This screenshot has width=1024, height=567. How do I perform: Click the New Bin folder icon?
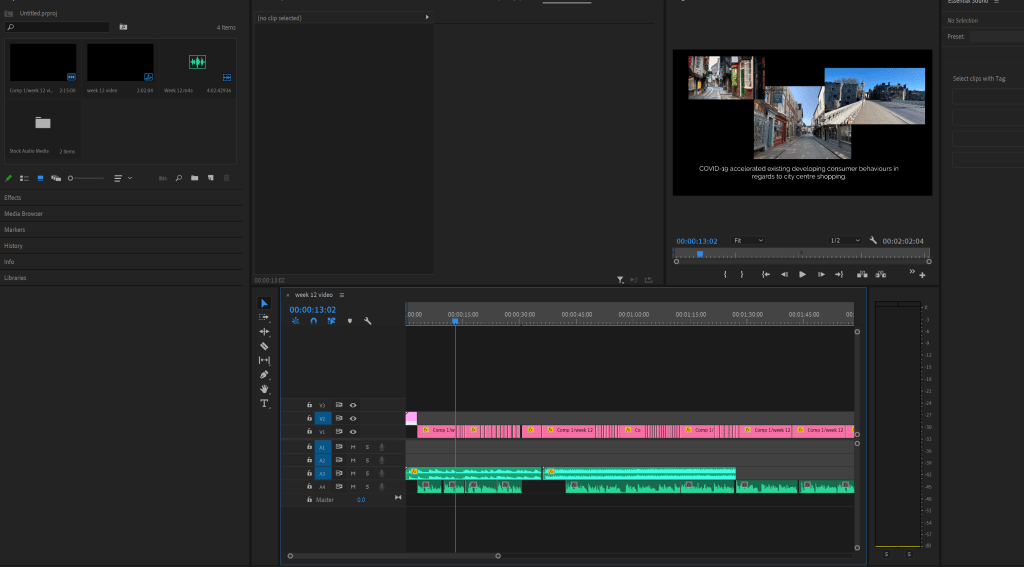point(195,178)
